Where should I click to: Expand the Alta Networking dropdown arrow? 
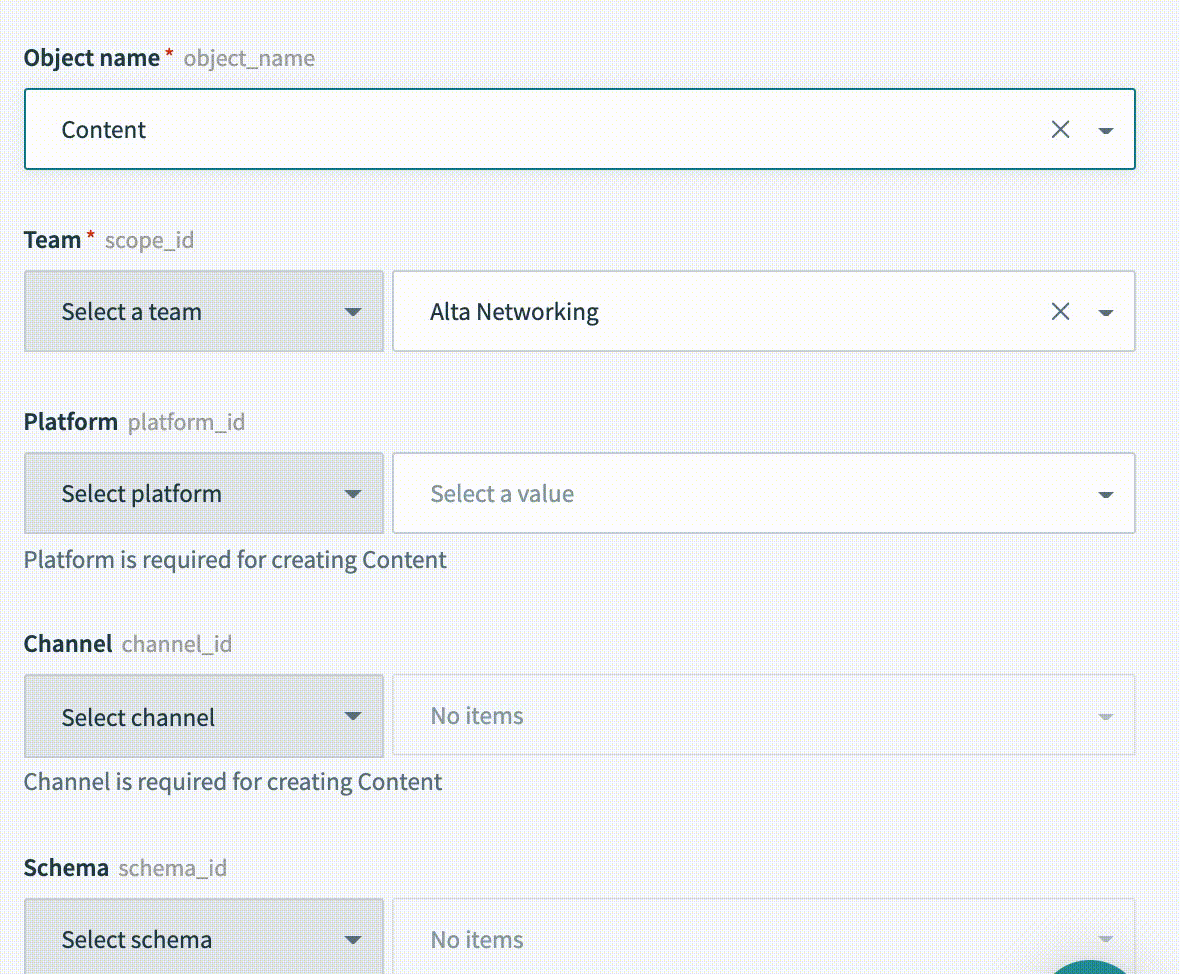1106,312
